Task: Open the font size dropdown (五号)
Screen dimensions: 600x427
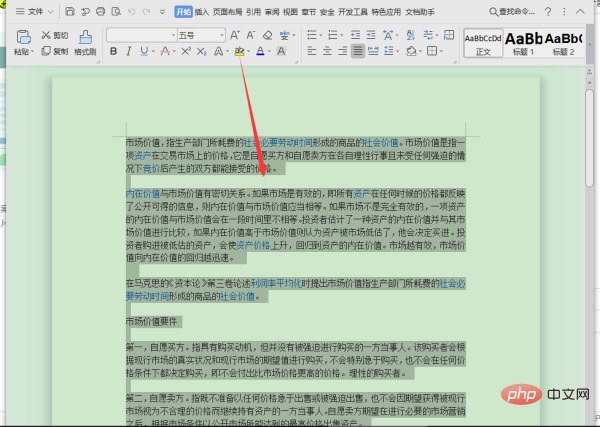Action: (198, 34)
